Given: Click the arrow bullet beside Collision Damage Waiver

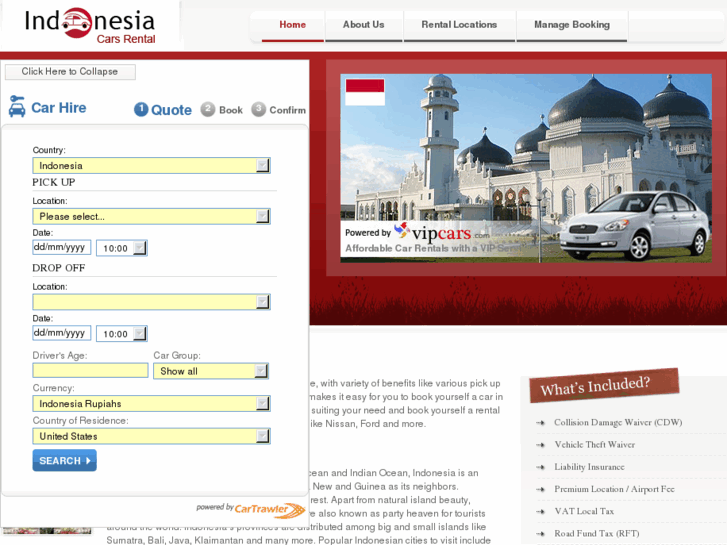Looking at the screenshot, I should (x=541, y=423).
